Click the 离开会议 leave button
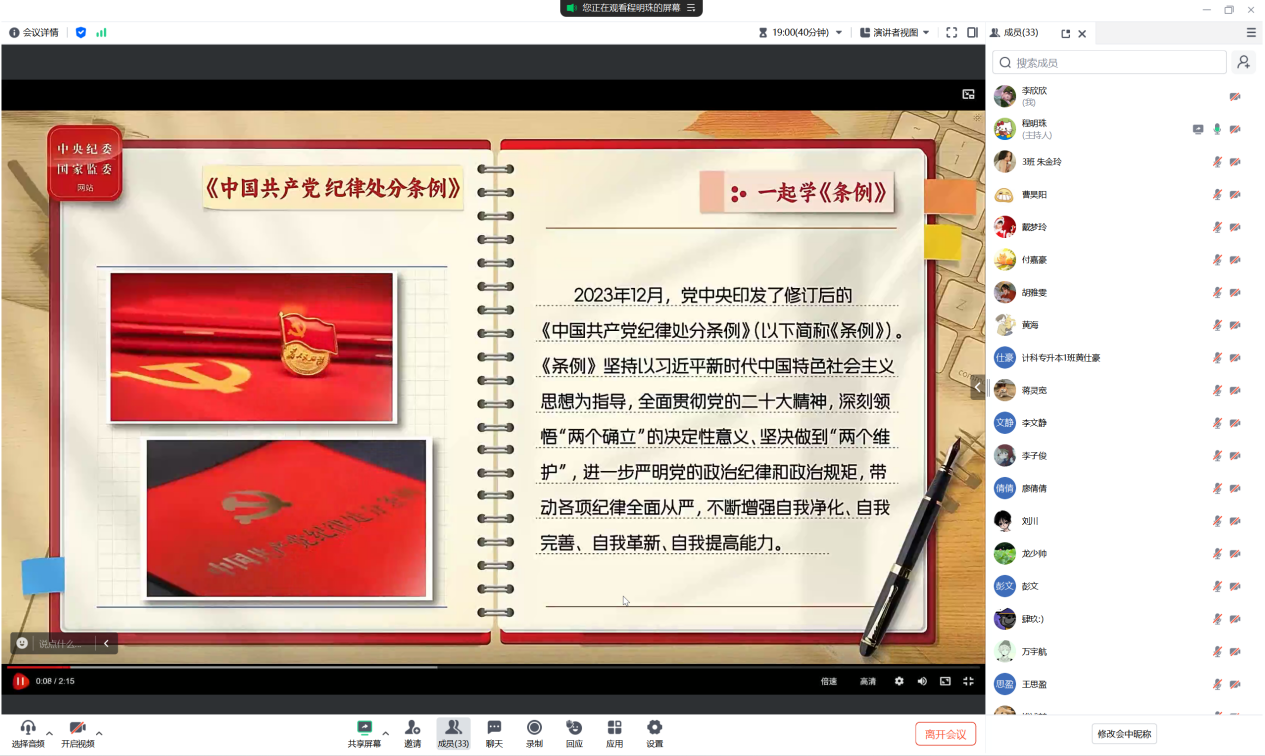Image resolution: width=1265 pixels, height=756 pixels. (945, 734)
